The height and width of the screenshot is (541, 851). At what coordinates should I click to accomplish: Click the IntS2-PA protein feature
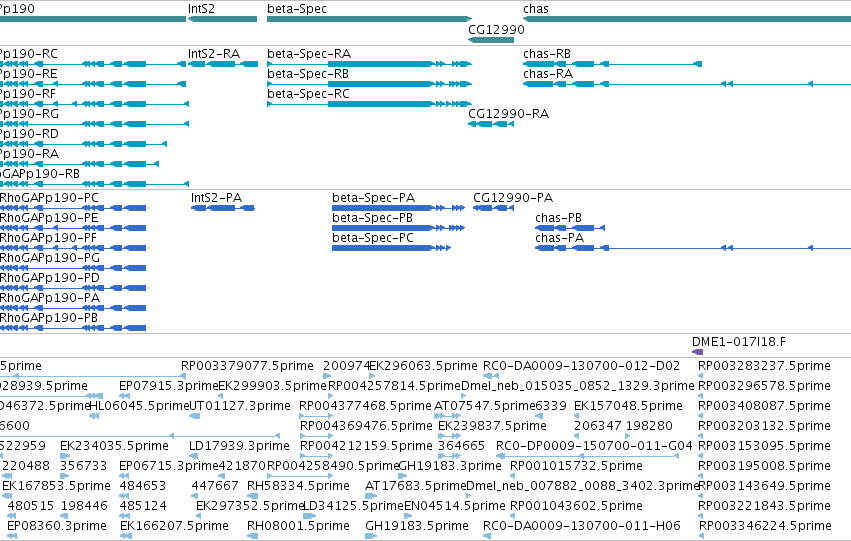point(223,208)
